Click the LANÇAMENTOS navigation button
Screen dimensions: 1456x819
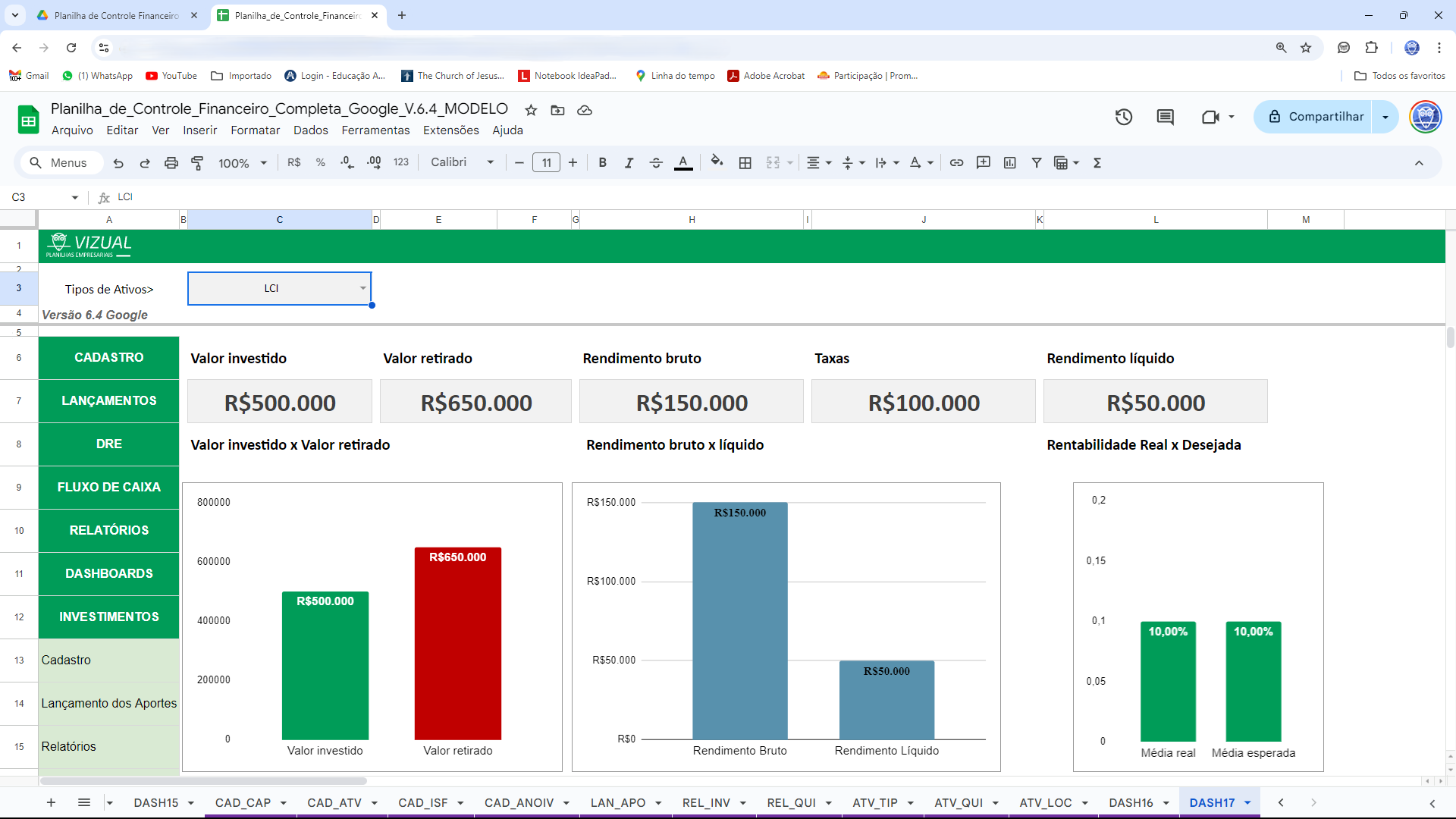pos(108,400)
